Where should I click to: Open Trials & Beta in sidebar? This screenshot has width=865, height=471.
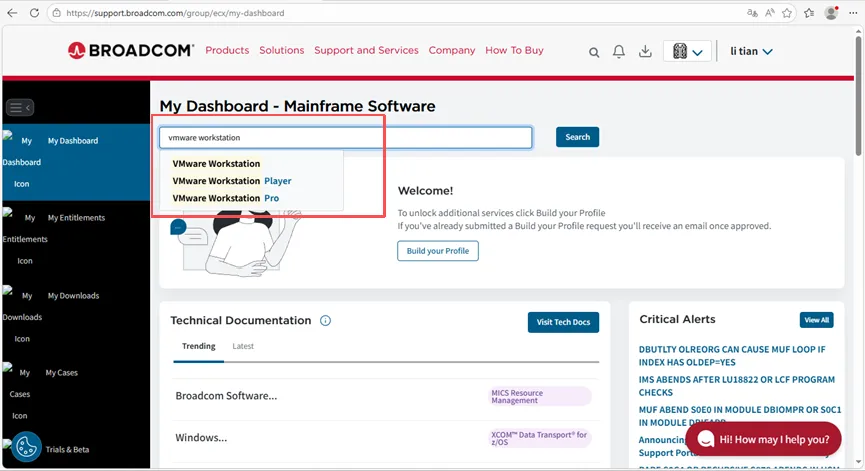tap(67, 449)
